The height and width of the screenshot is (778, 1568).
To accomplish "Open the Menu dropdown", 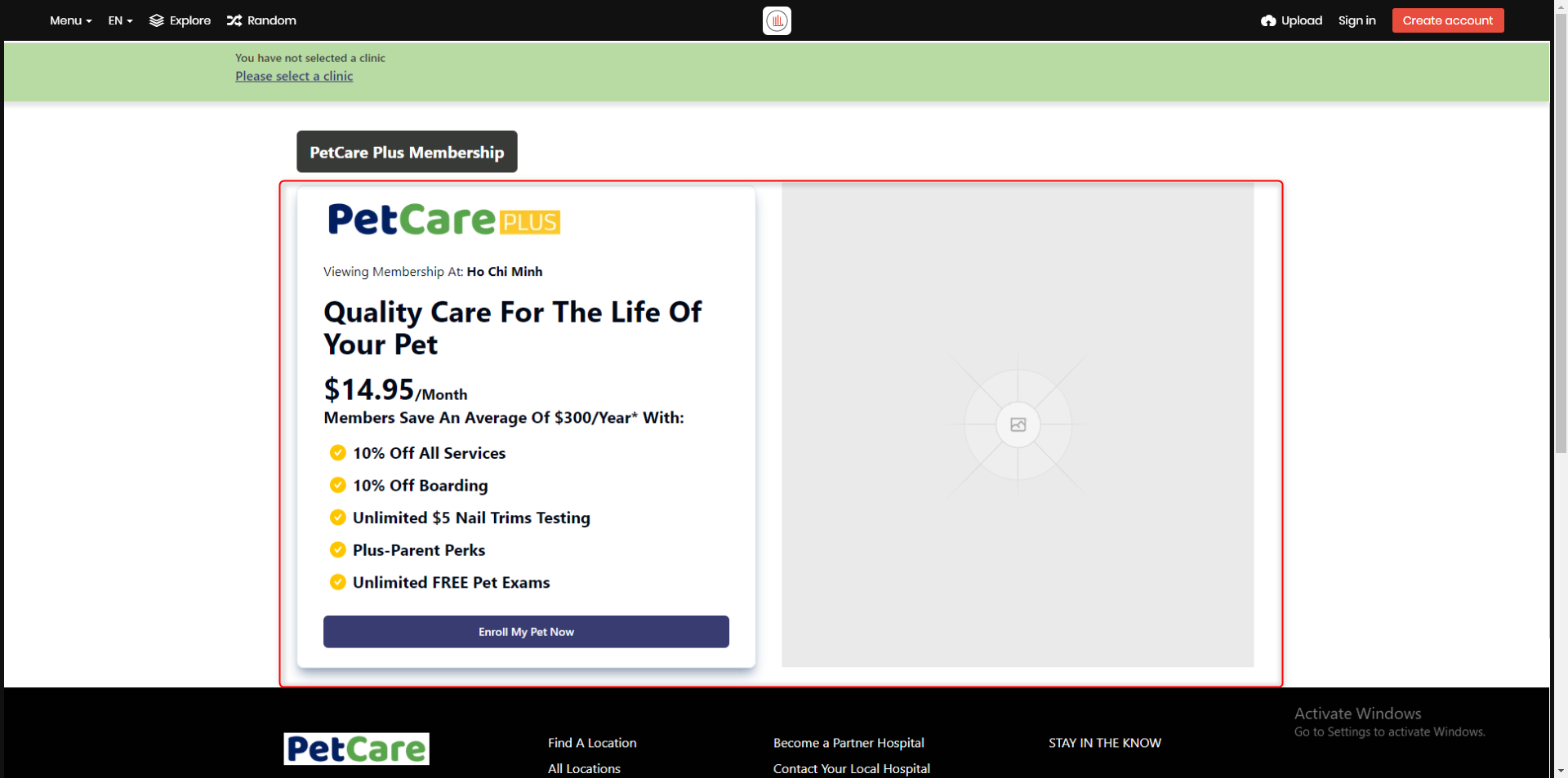I will click(70, 20).
